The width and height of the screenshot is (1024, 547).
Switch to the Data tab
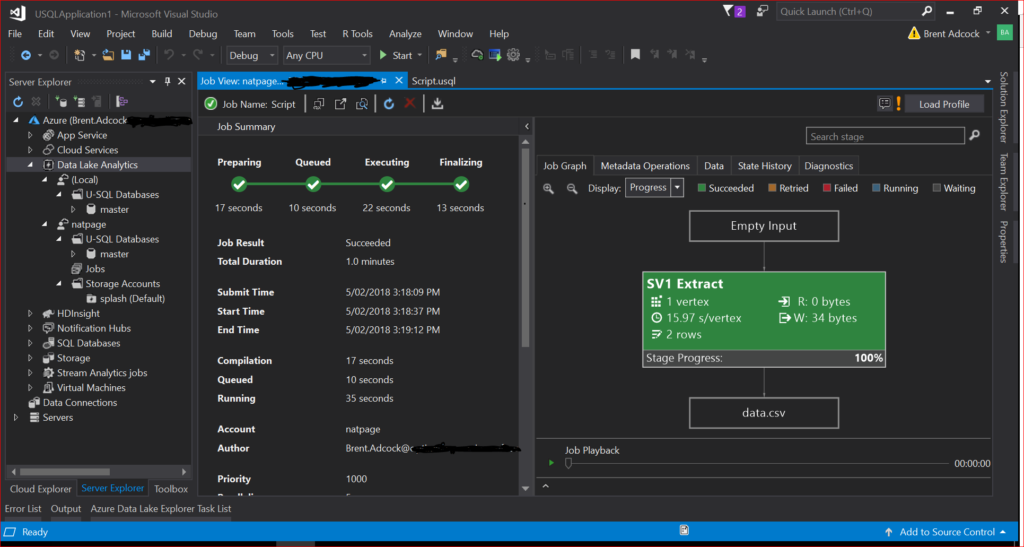pyautogui.click(x=714, y=166)
